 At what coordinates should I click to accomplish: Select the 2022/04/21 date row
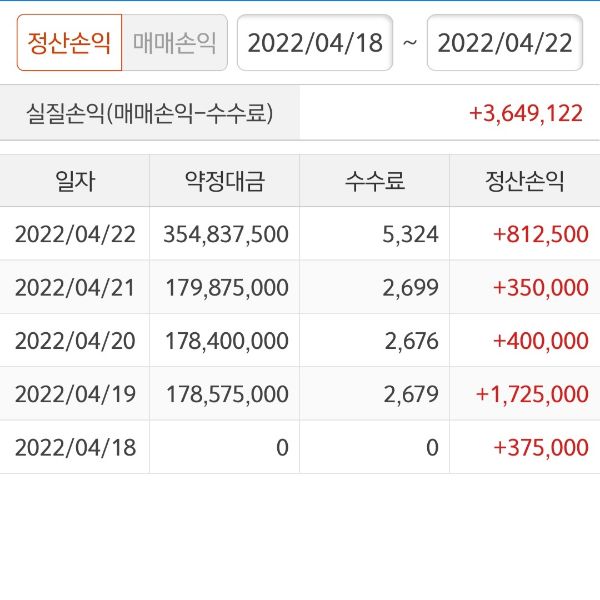(75, 288)
